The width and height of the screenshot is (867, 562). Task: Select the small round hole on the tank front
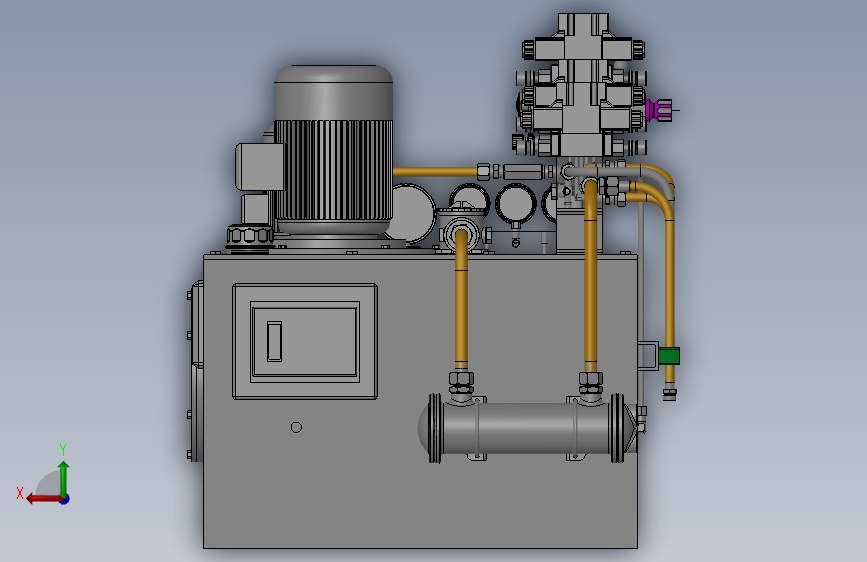pos(296,427)
